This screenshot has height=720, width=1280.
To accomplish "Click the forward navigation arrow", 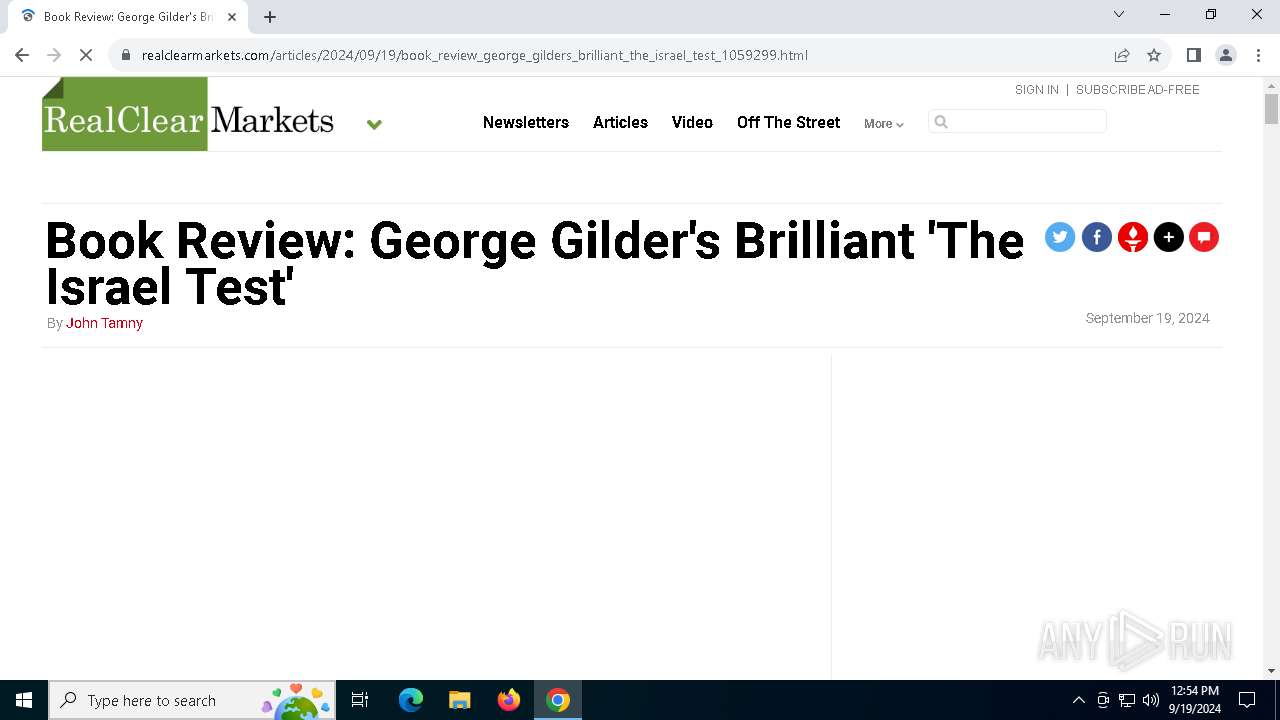I will click(x=54, y=55).
